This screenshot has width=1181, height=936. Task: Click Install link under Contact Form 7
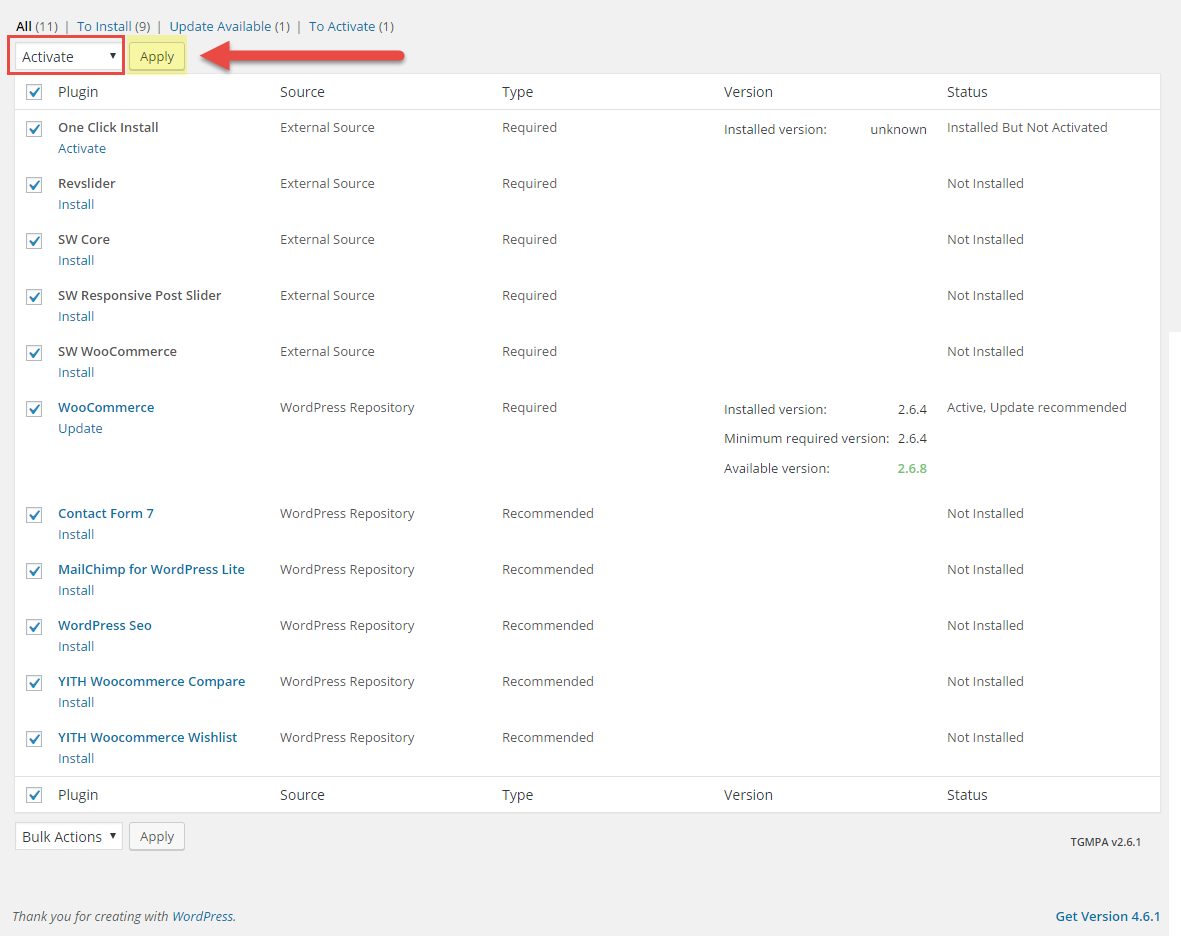76,535
